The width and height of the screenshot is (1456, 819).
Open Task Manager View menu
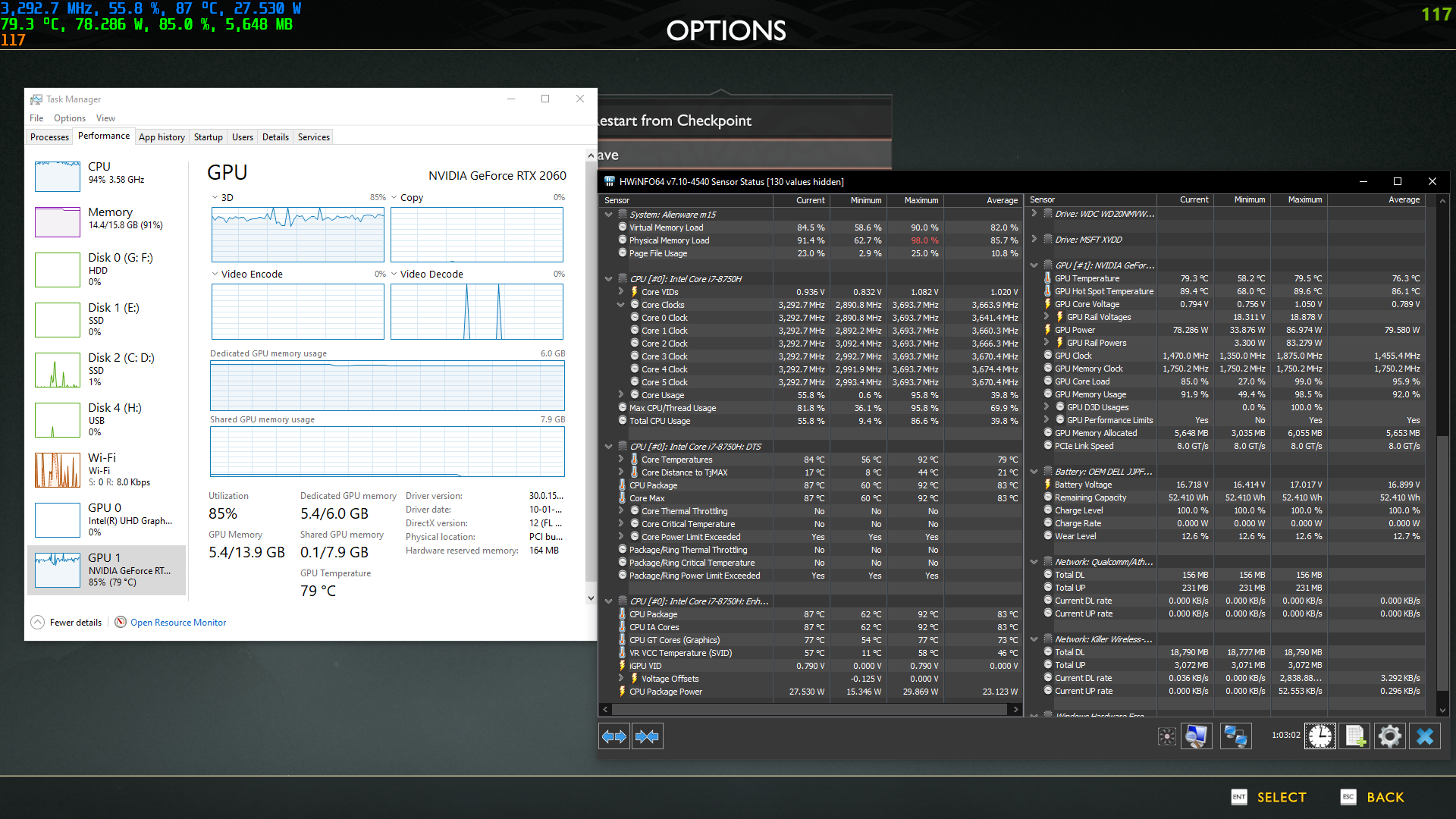click(x=105, y=118)
